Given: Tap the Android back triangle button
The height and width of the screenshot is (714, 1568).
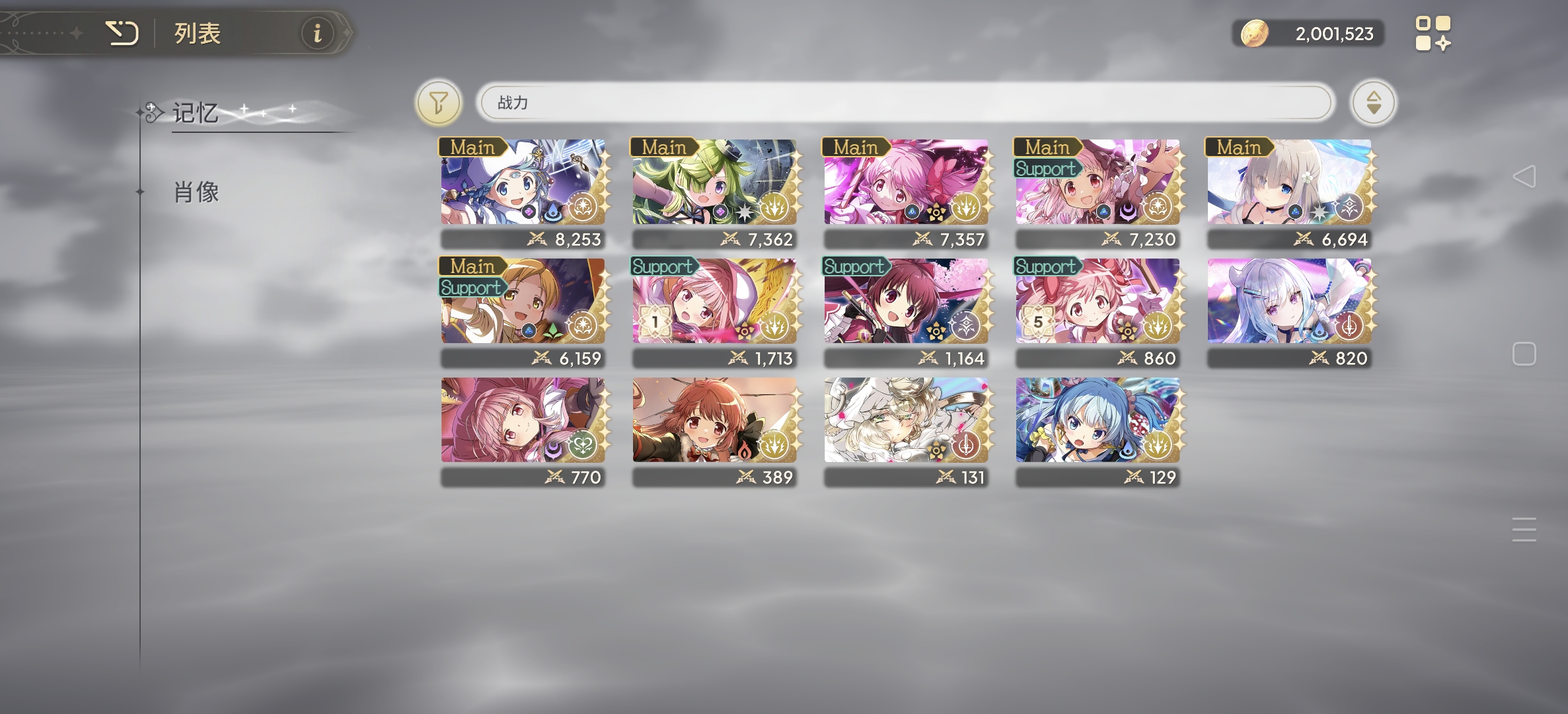Looking at the screenshot, I should click(1524, 177).
